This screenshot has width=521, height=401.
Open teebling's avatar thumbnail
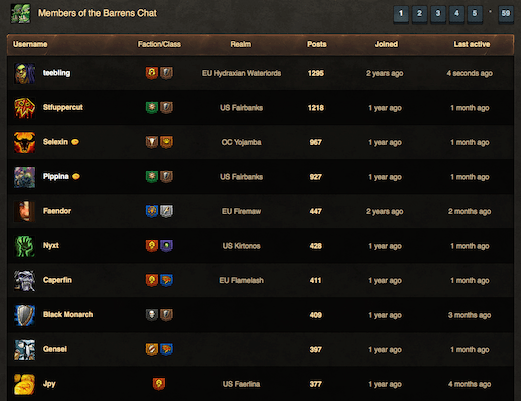[25, 73]
